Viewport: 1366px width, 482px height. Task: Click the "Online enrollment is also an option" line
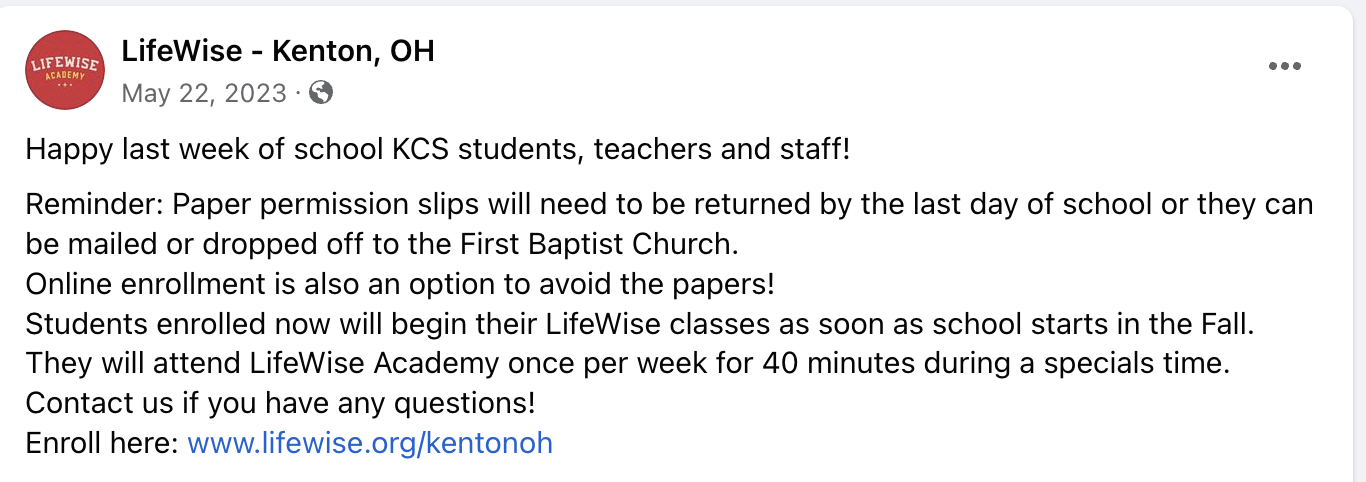(400, 284)
